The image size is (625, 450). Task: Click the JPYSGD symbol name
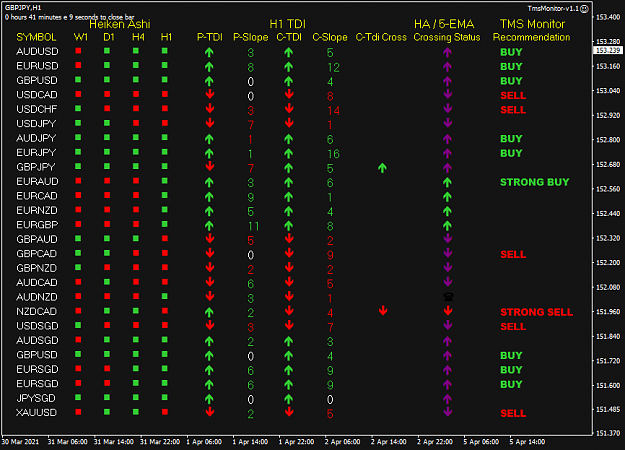click(x=36, y=398)
